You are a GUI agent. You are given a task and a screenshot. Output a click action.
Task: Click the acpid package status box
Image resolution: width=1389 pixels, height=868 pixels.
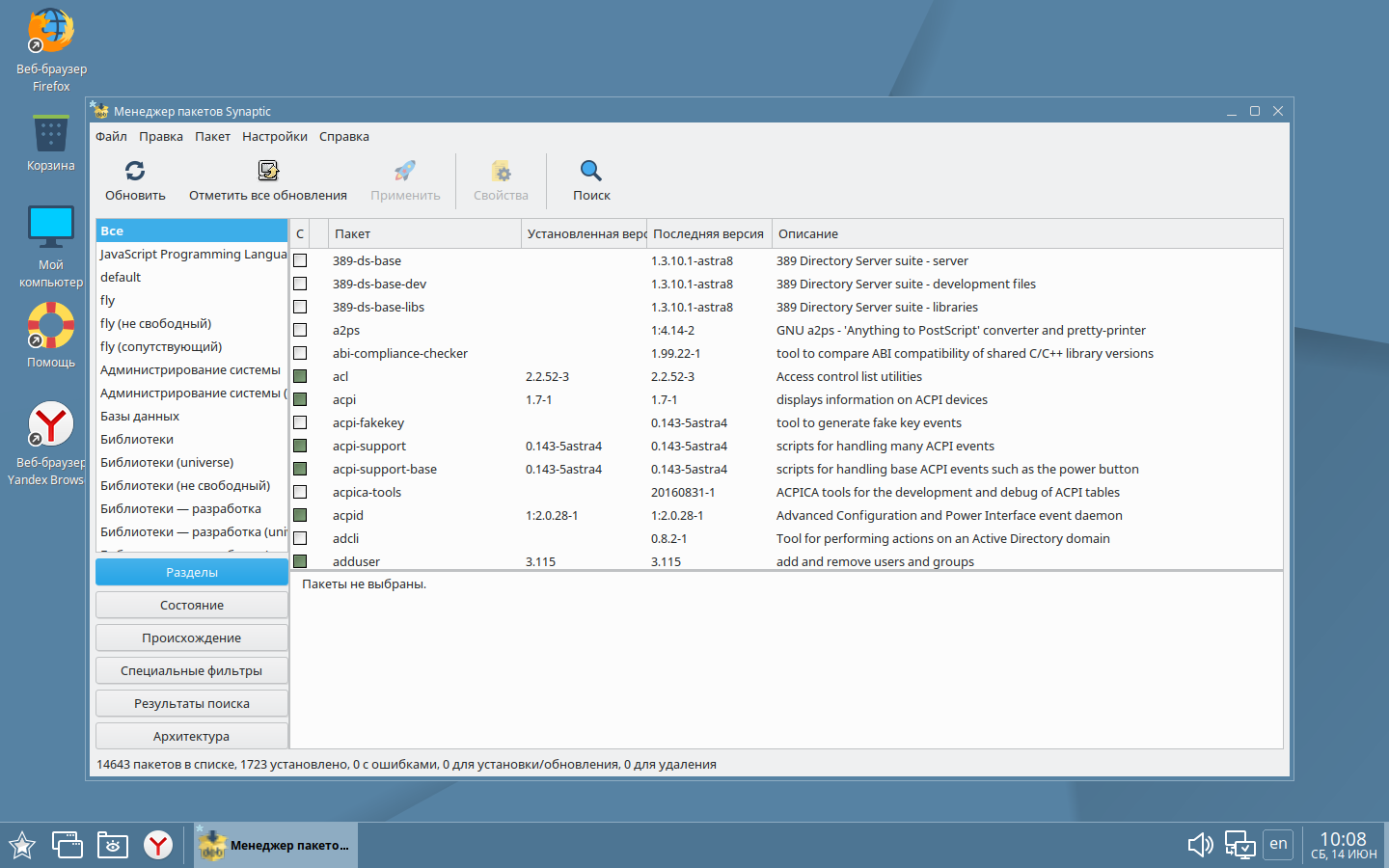tap(300, 515)
